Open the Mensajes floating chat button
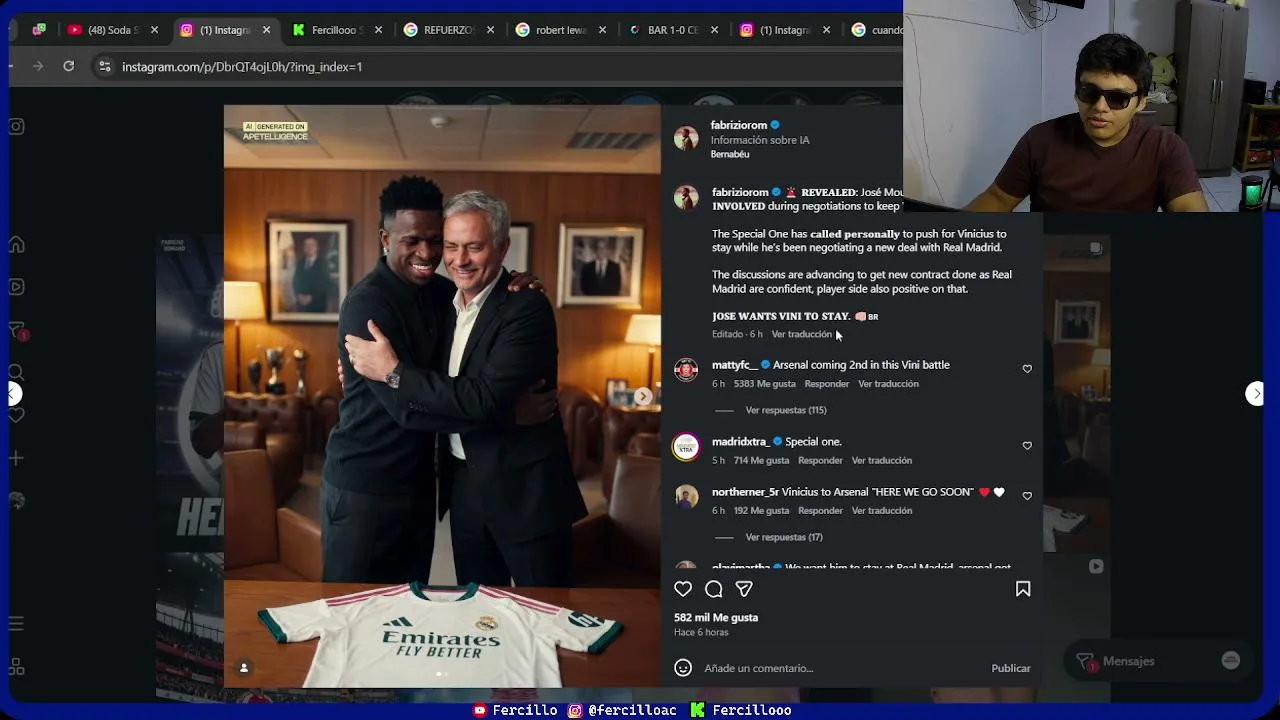1280x720 pixels. click(x=1157, y=661)
